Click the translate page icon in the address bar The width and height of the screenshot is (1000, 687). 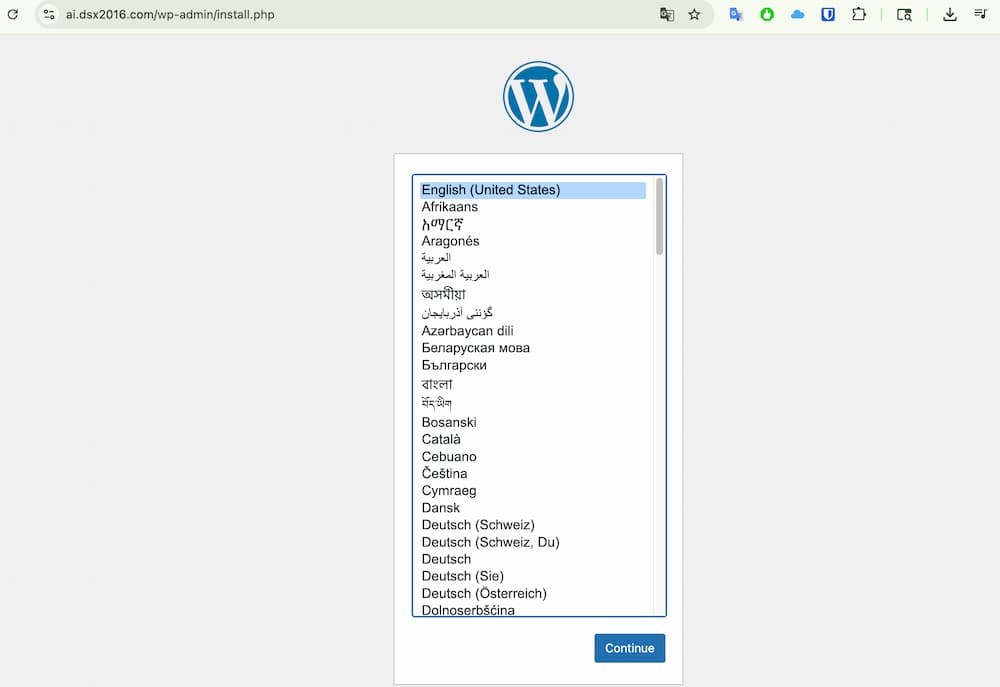[x=666, y=14]
